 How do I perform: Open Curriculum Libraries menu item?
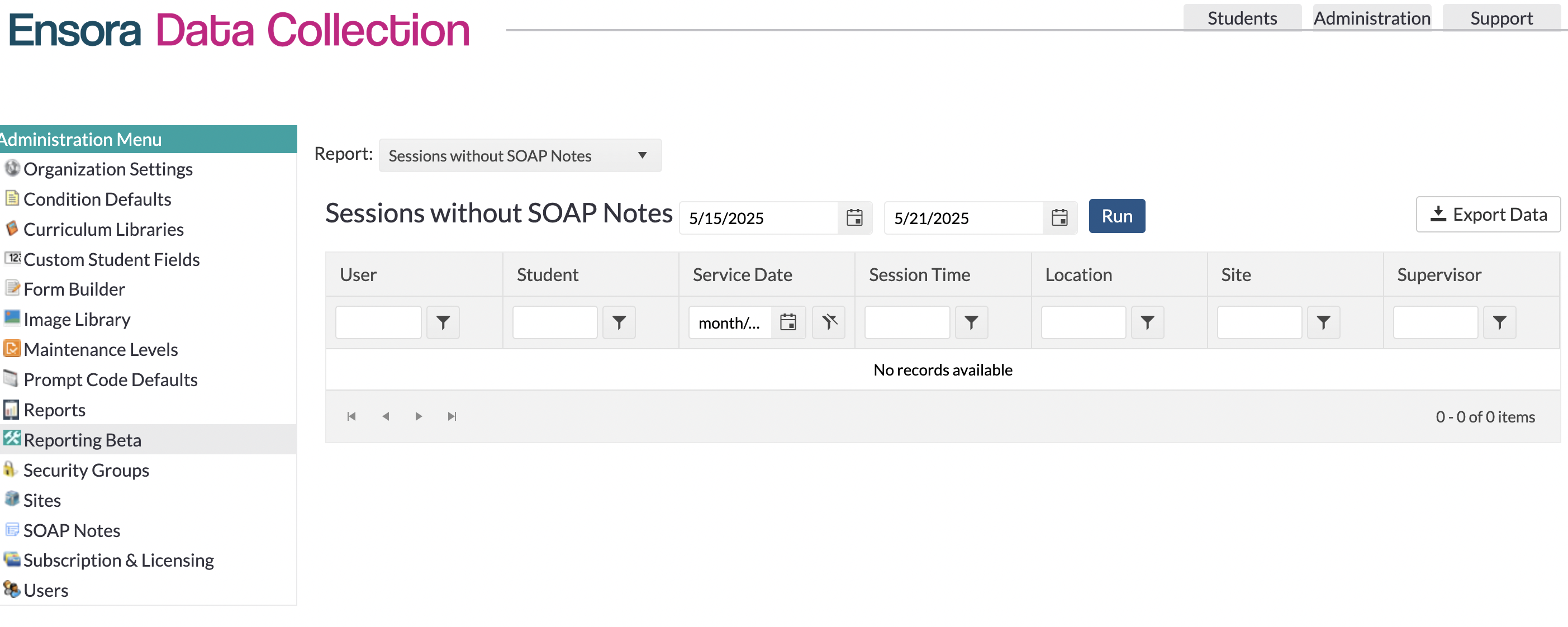(103, 230)
